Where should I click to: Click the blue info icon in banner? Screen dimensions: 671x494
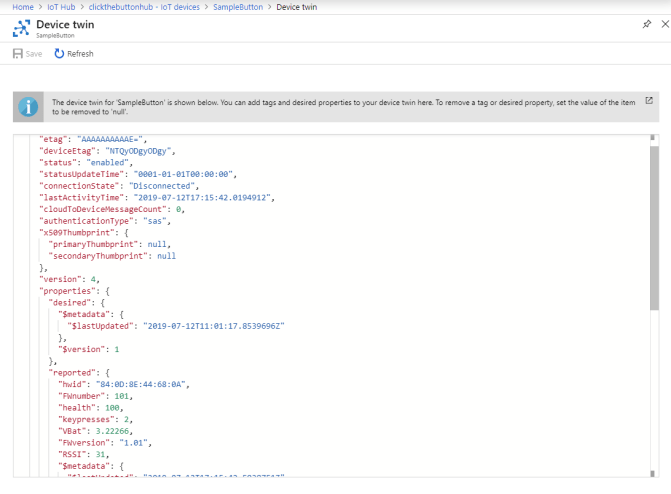(x=30, y=106)
